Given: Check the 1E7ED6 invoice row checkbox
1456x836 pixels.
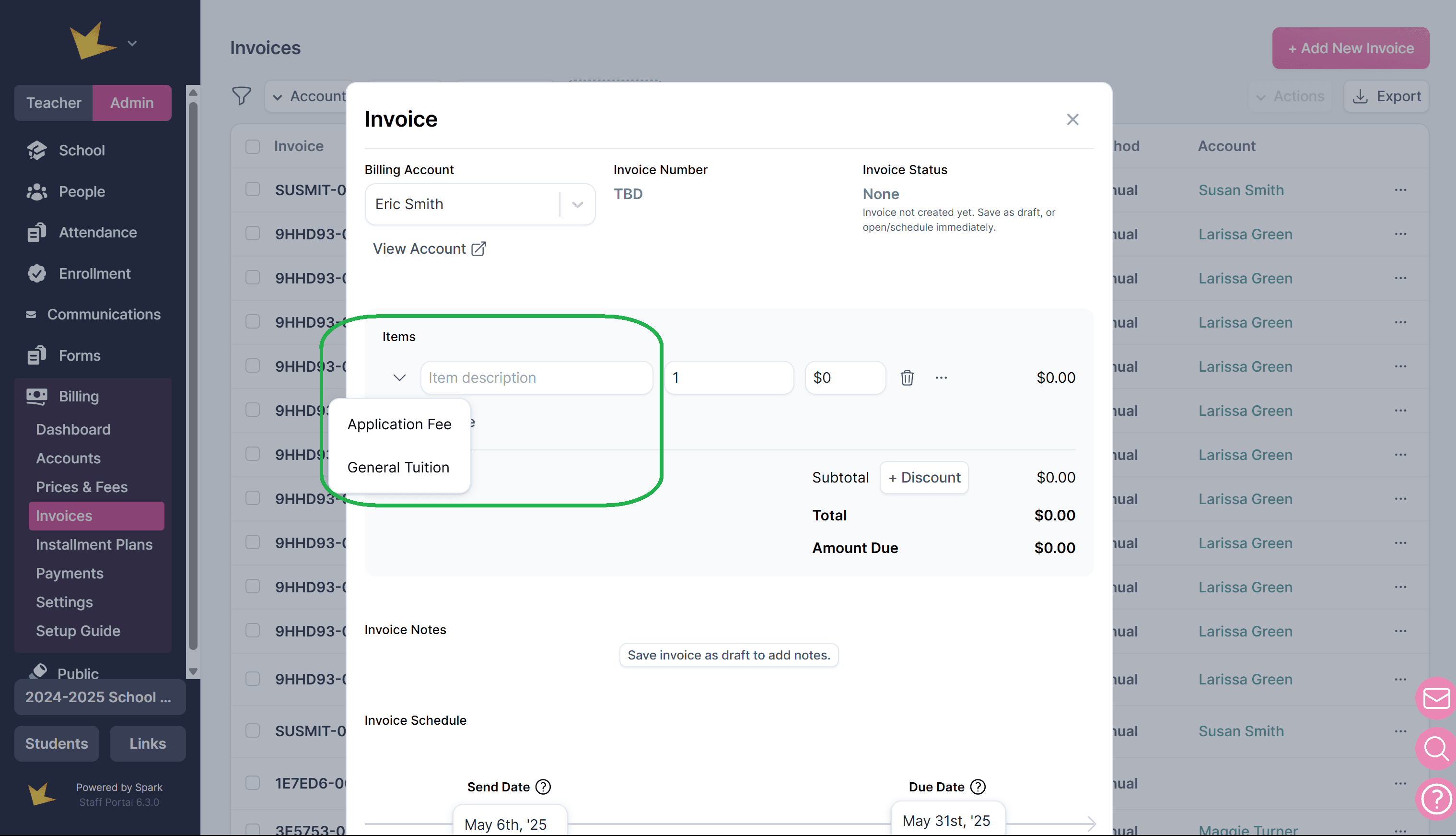Looking at the screenshot, I should click(253, 783).
